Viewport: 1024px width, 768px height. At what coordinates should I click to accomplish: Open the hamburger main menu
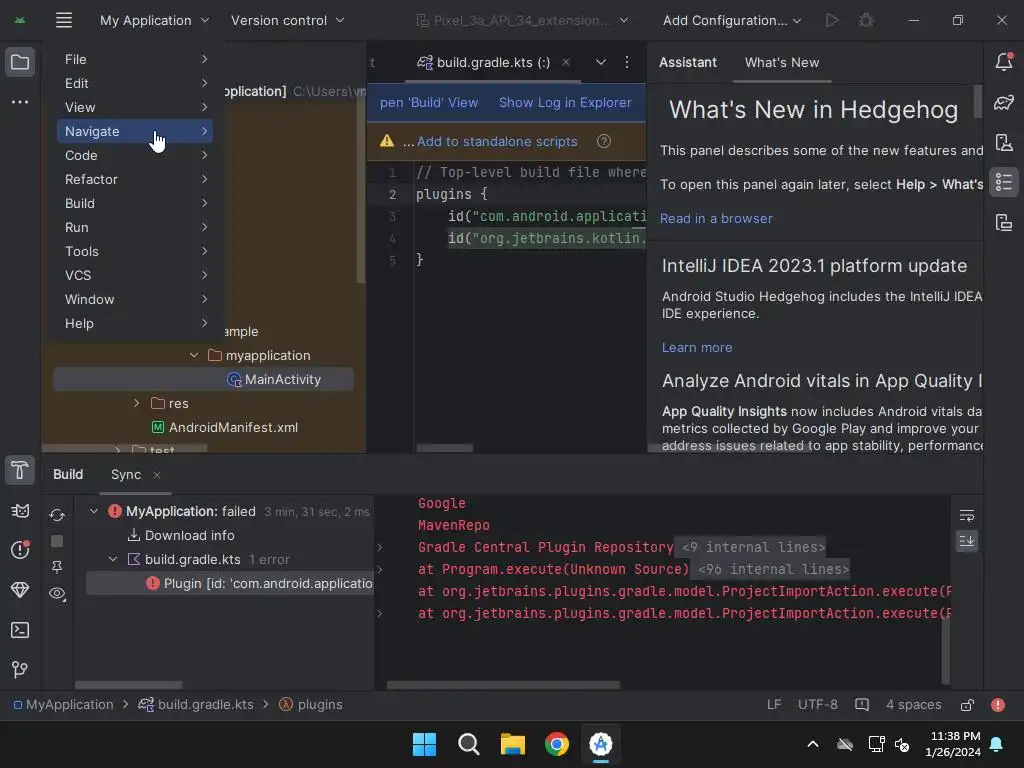pyautogui.click(x=63, y=20)
